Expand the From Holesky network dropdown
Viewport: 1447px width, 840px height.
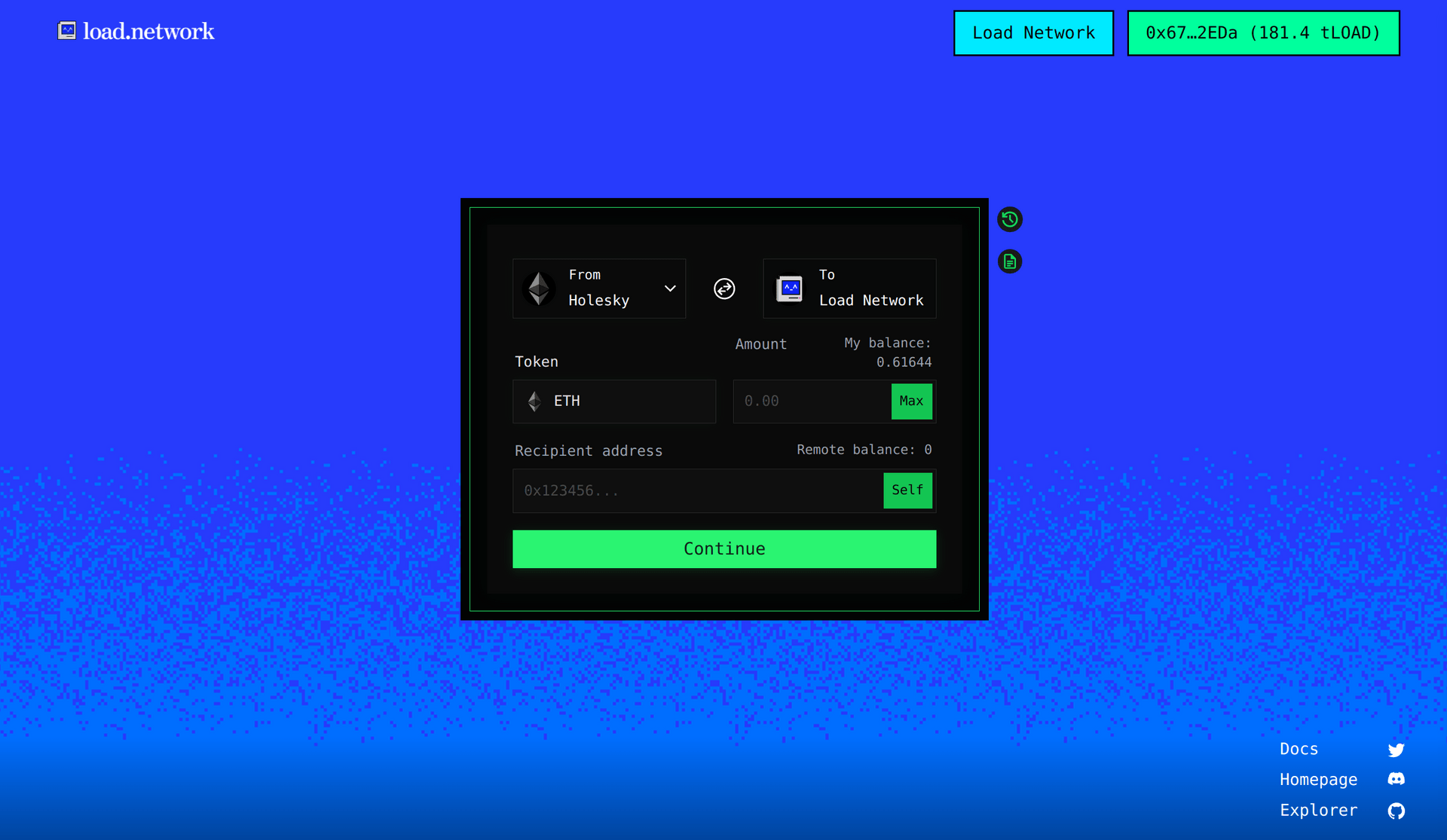599,289
